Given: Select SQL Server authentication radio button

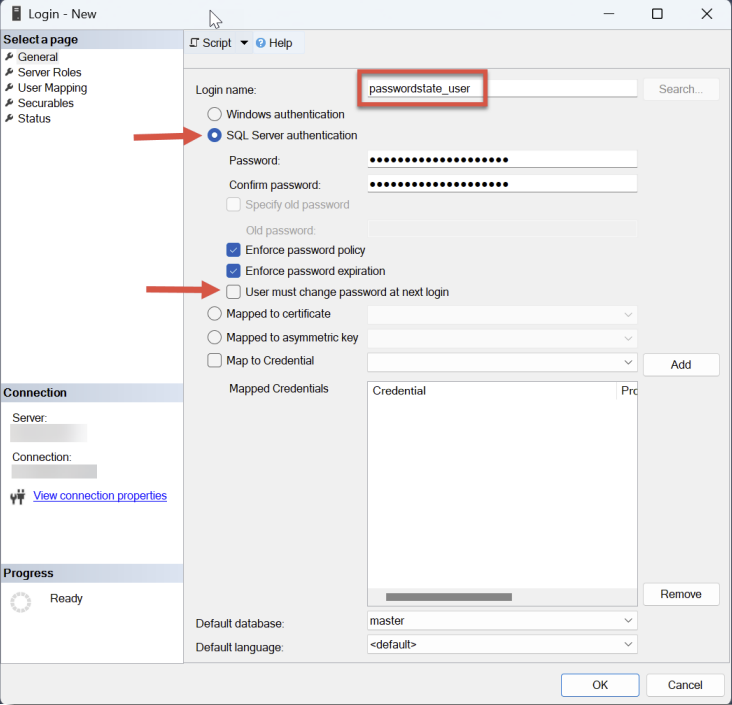Looking at the screenshot, I should (x=214, y=135).
